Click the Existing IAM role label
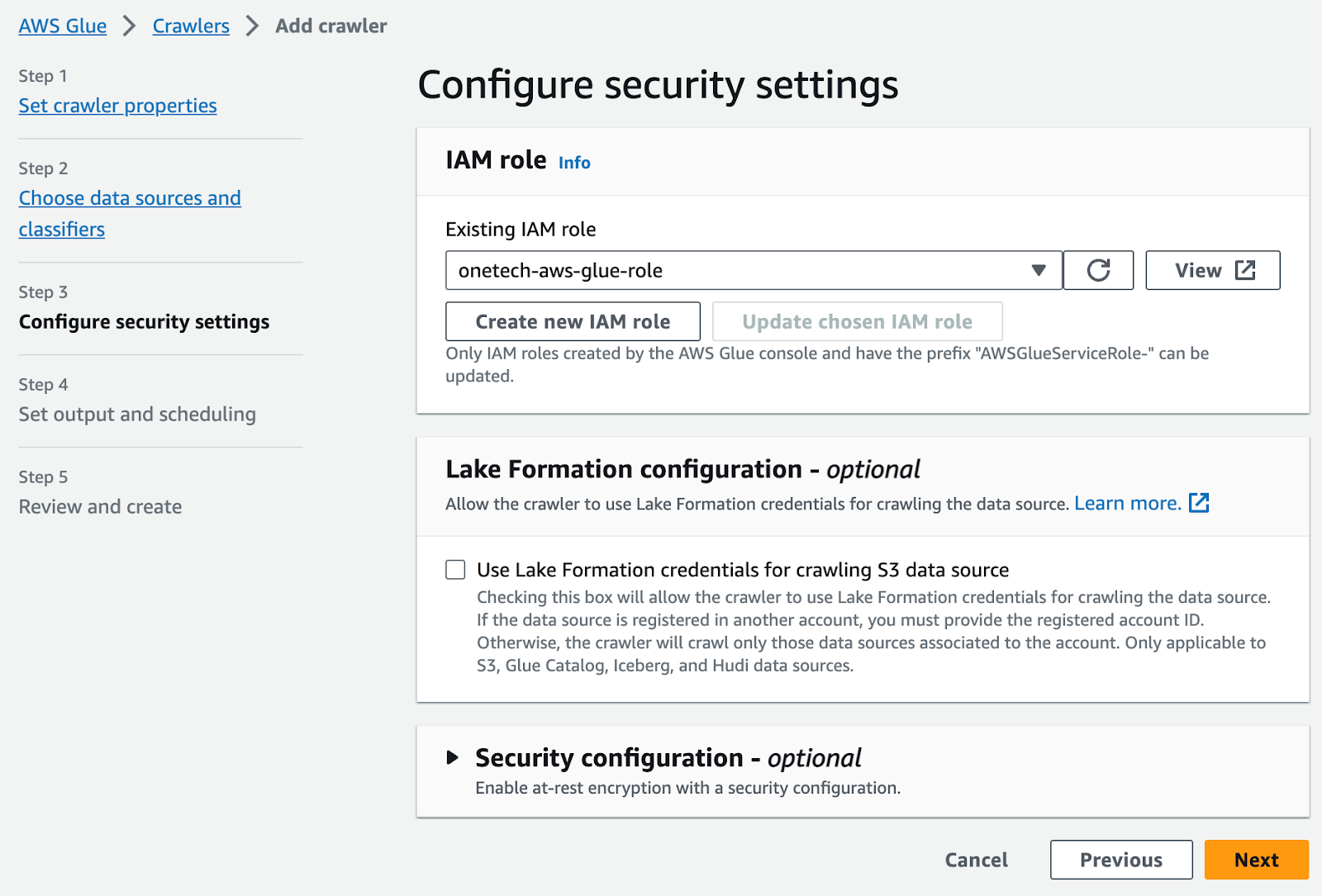Viewport: 1322px width, 896px height. click(521, 229)
